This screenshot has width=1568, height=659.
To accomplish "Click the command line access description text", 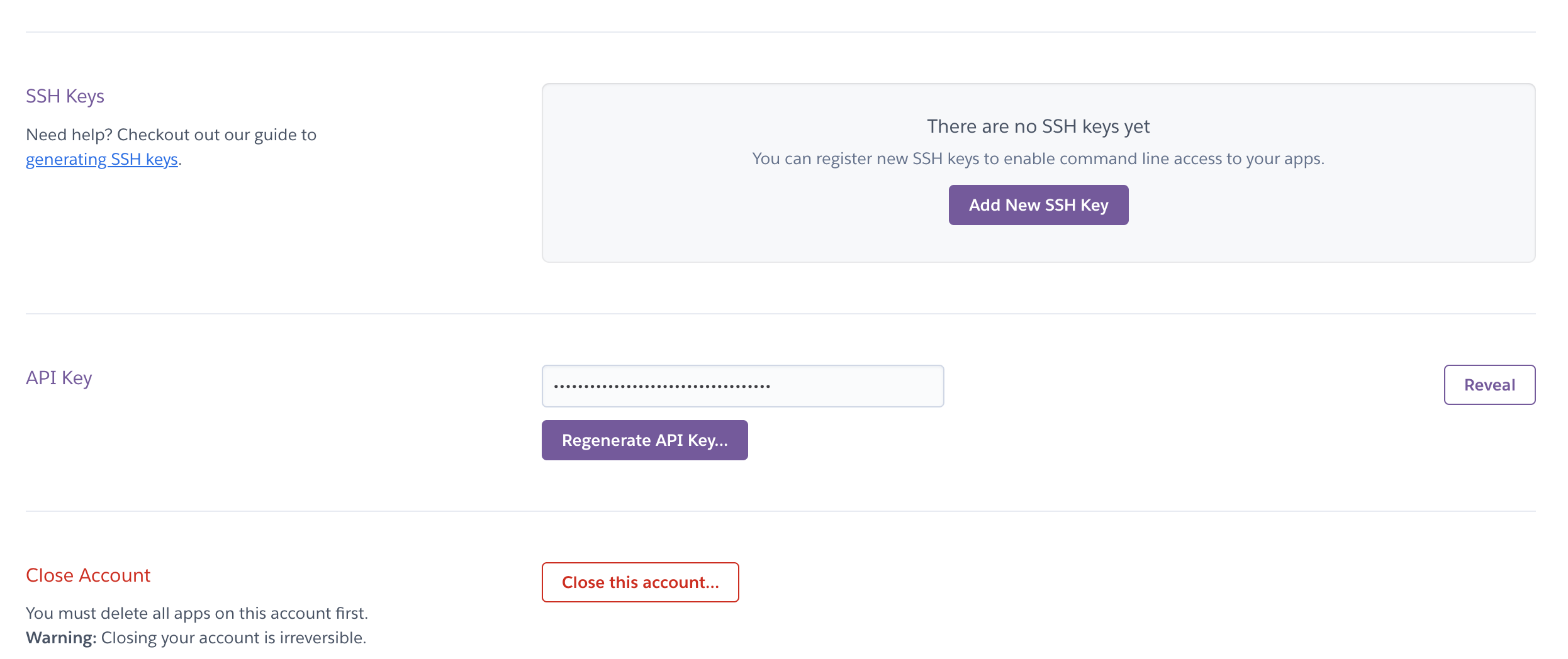I will (1038, 158).
